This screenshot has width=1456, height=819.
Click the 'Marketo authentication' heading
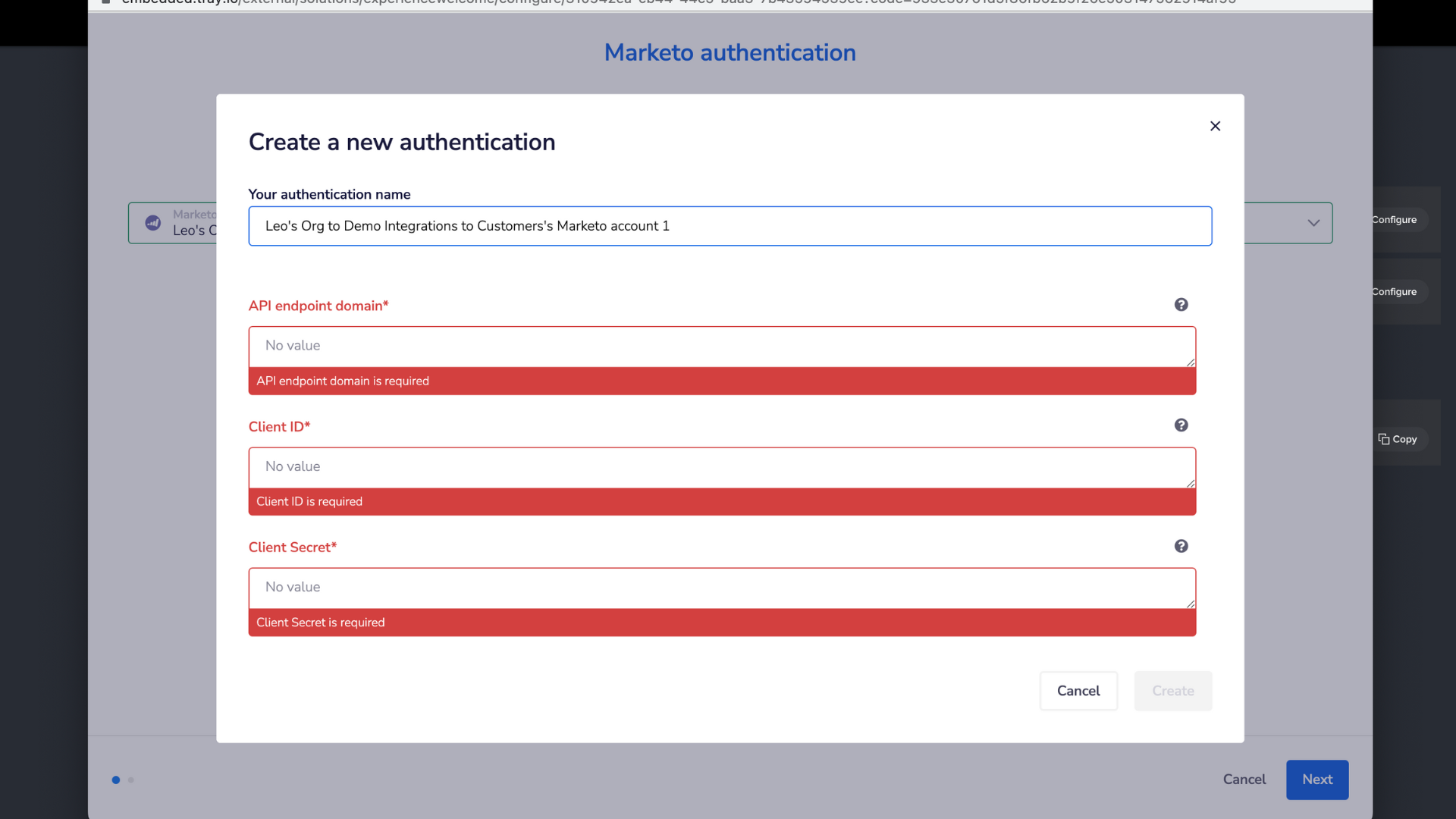click(730, 52)
